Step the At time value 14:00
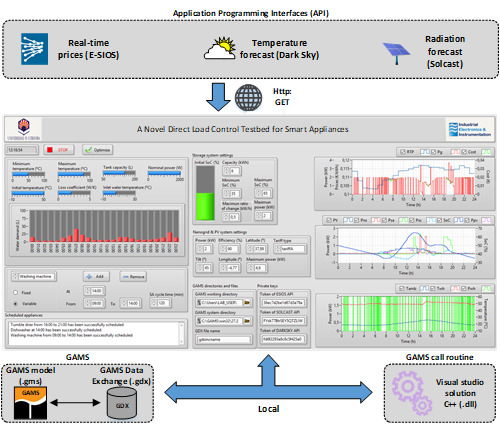 pos(87,291)
